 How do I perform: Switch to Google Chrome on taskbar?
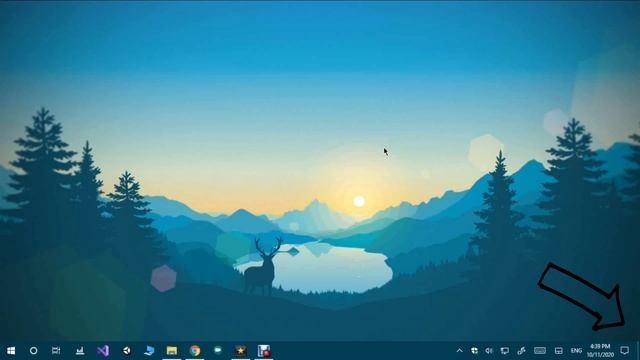[195, 351]
